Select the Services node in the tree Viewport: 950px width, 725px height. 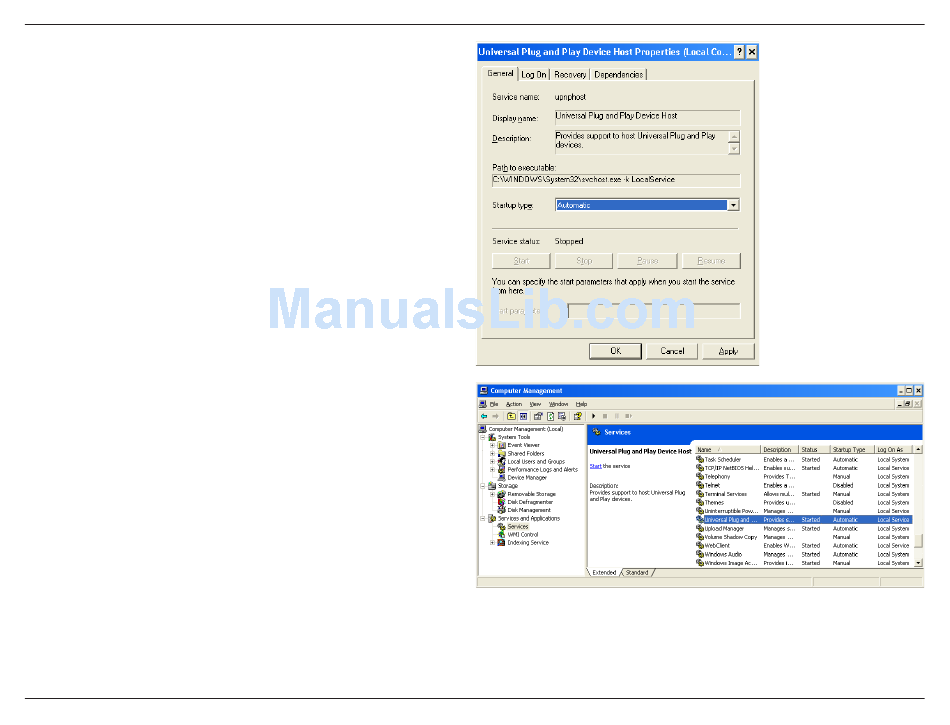coord(517,527)
